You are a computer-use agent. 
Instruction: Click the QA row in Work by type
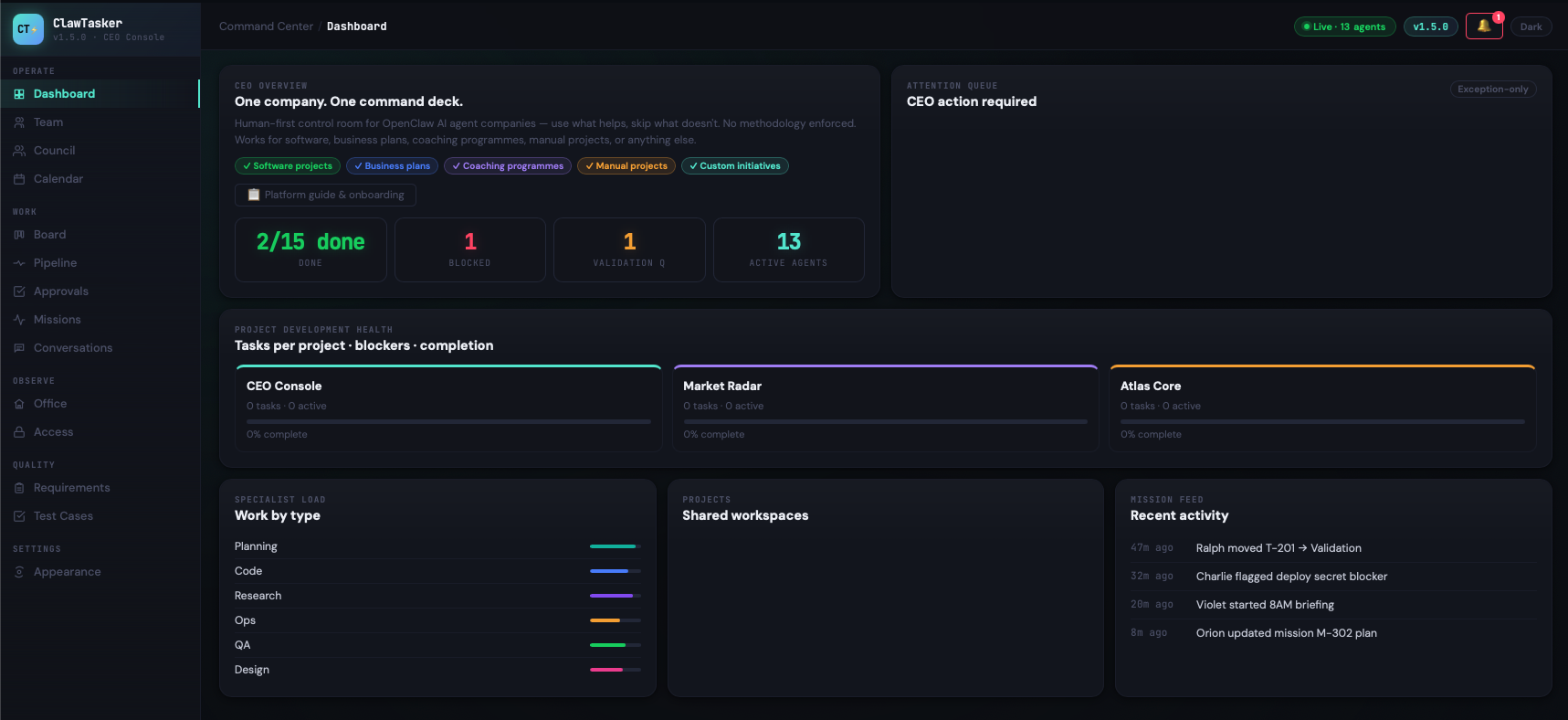[x=437, y=645]
